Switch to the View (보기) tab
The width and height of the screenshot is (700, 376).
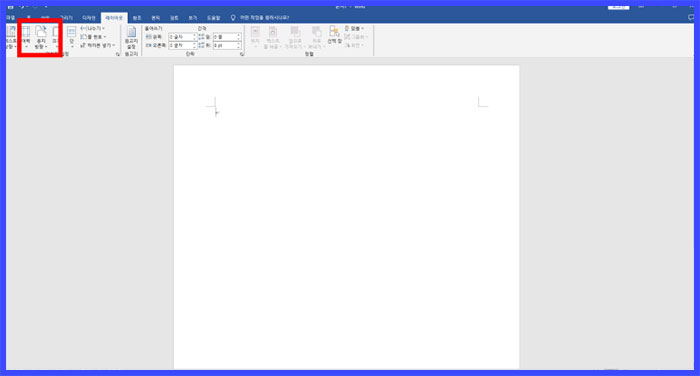pos(192,18)
